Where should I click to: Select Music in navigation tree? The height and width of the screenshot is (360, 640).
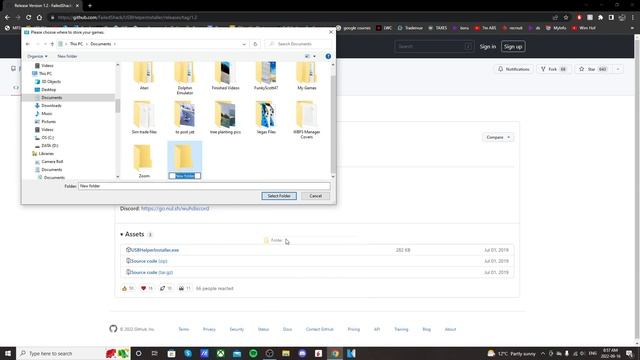point(47,113)
